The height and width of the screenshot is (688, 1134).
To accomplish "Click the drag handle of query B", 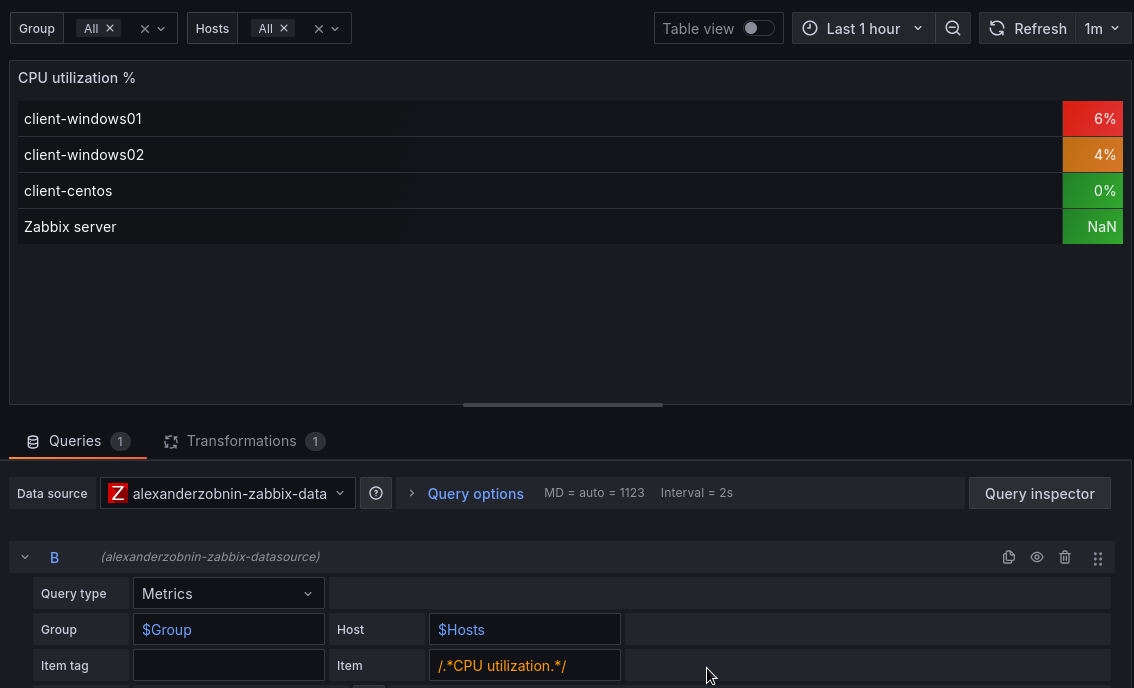I will coord(1098,558).
